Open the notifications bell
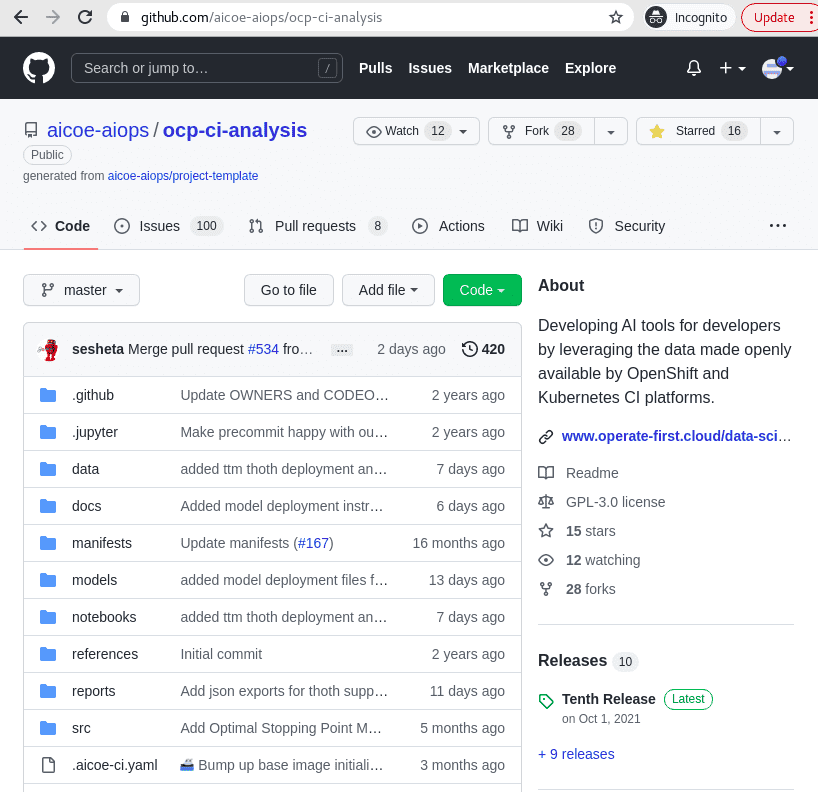This screenshot has width=818, height=792. click(693, 68)
